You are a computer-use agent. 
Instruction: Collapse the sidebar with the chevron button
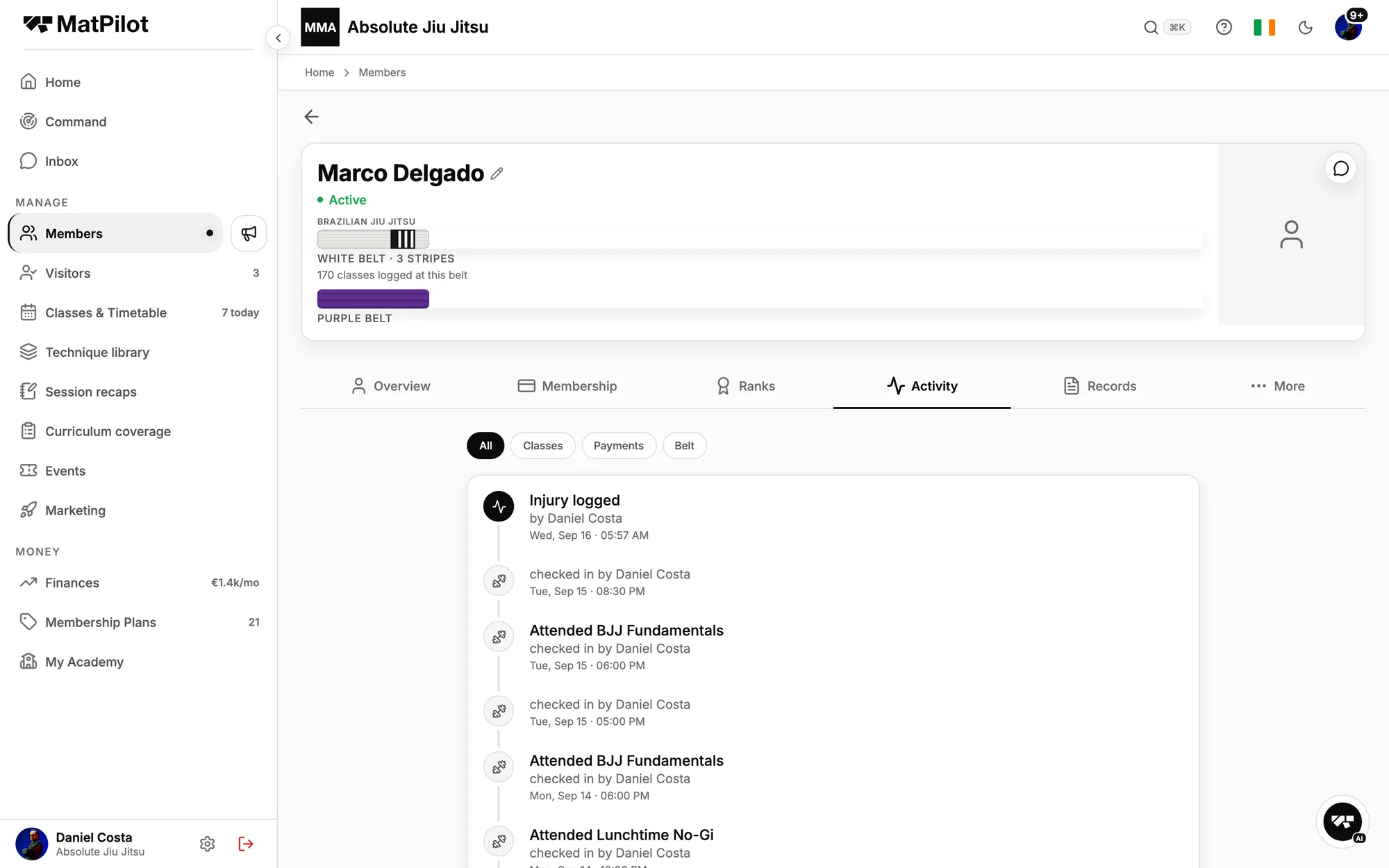pos(278,38)
